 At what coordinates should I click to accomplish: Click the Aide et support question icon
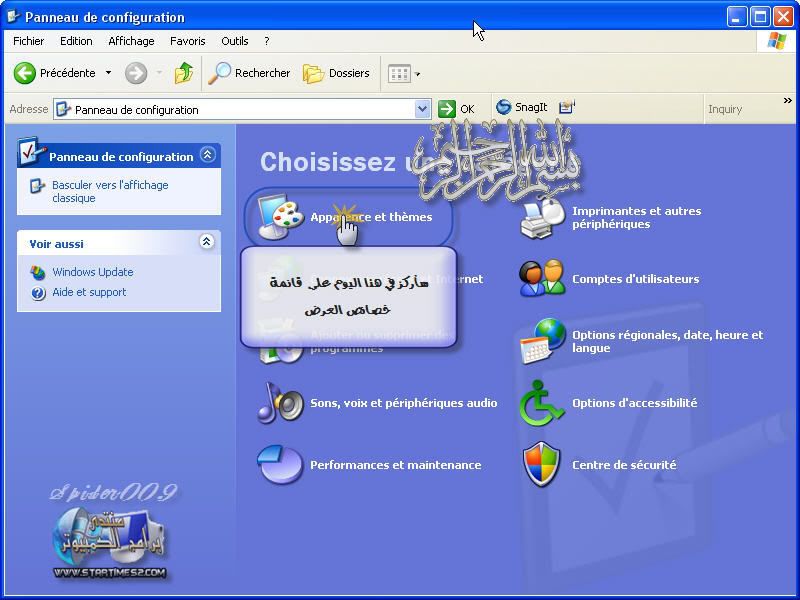coord(38,293)
